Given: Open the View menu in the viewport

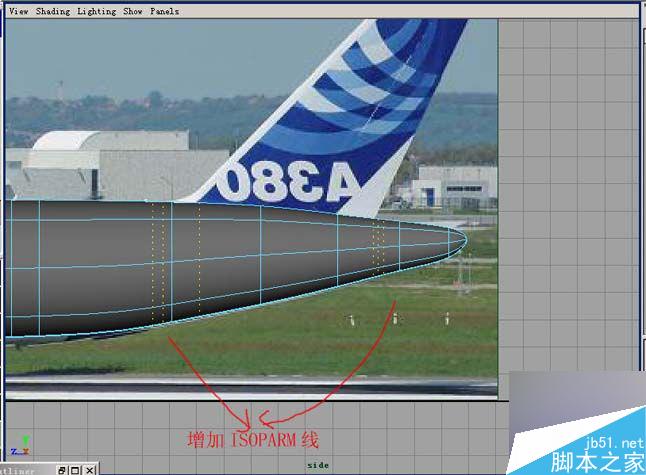Looking at the screenshot, I should click(19, 11).
